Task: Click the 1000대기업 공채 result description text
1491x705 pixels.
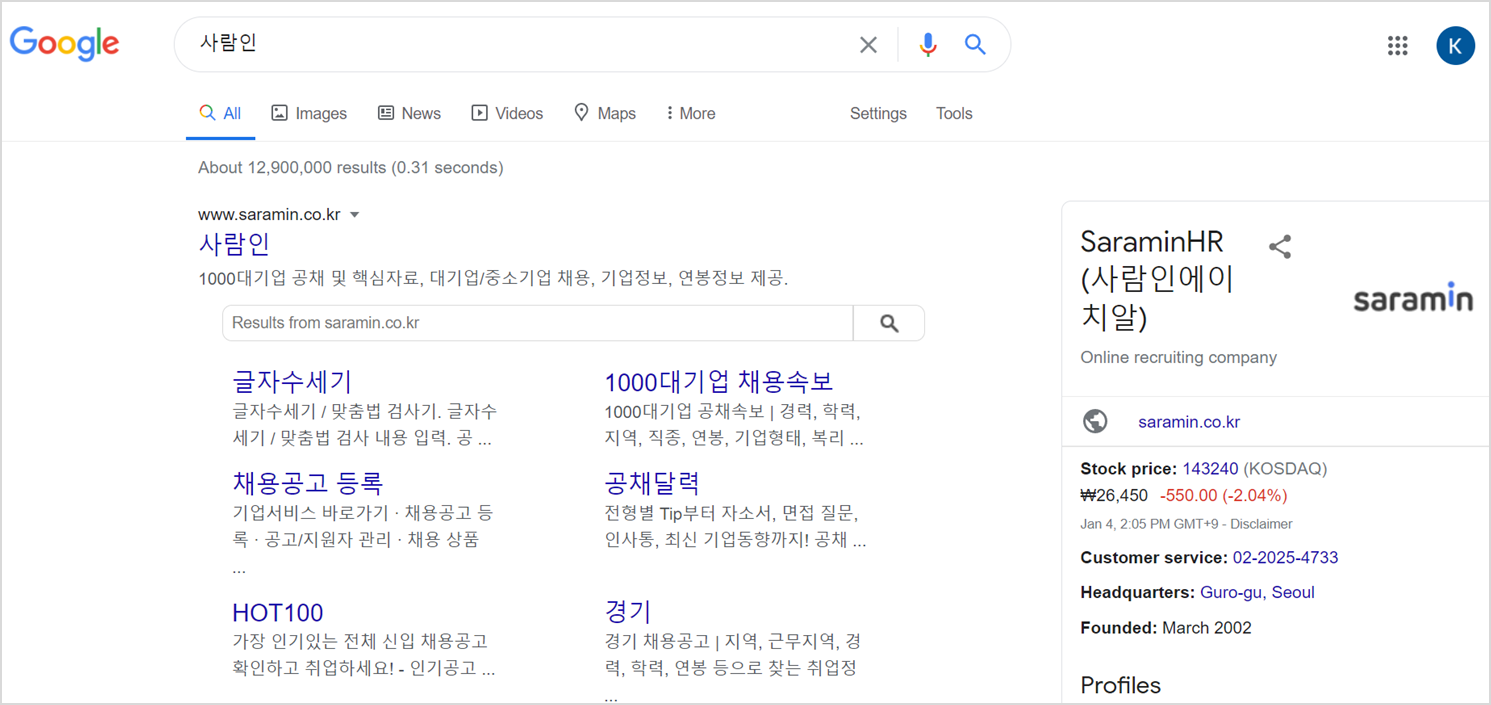Action: tap(493, 278)
